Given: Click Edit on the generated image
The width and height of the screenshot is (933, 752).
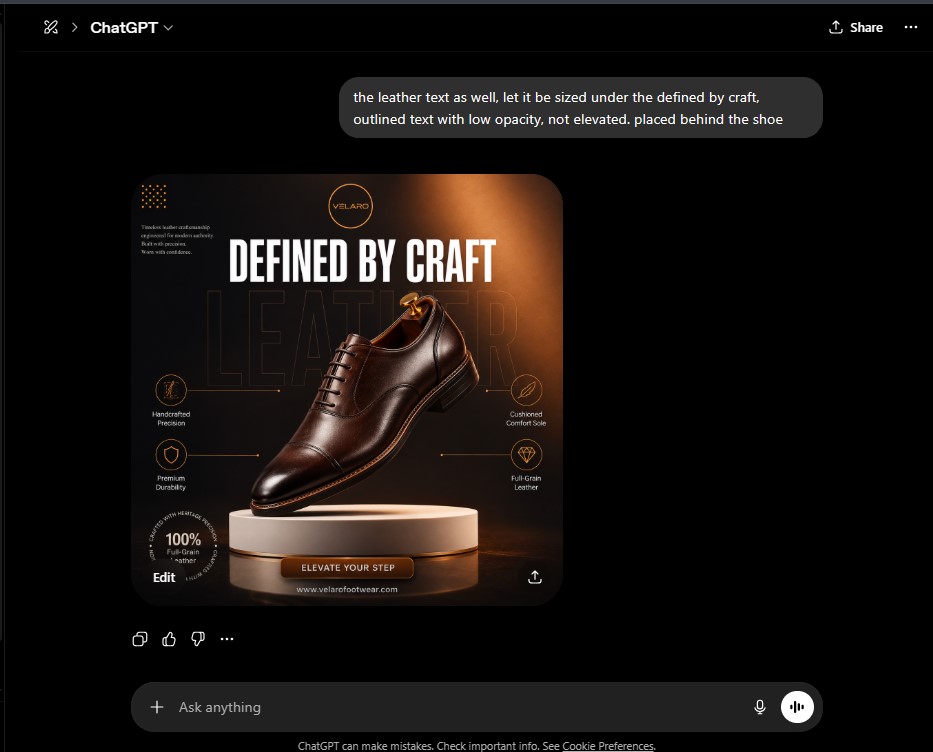Looking at the screenshot, I should [x=164, y=577].
